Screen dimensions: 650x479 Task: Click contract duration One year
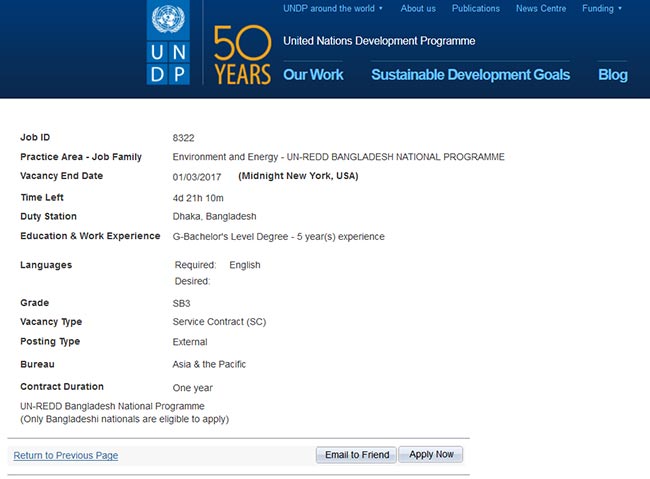192,388
